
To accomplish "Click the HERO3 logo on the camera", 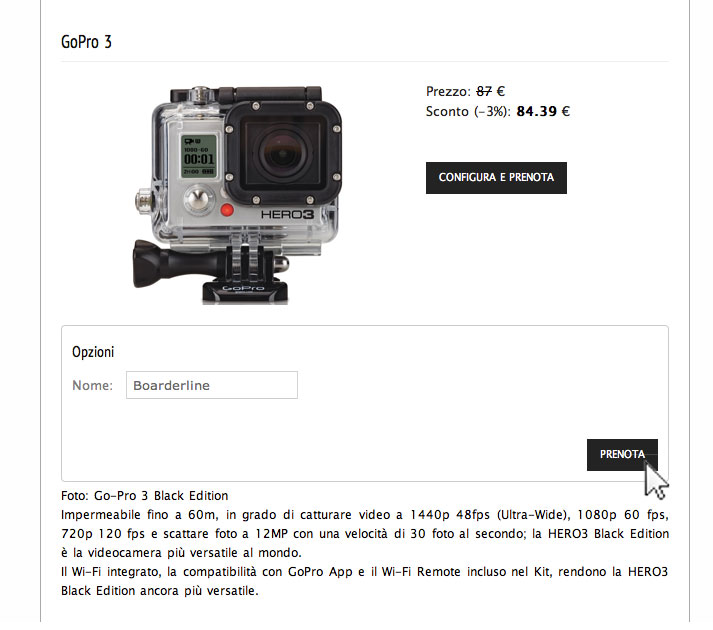I will pos(287,214).
